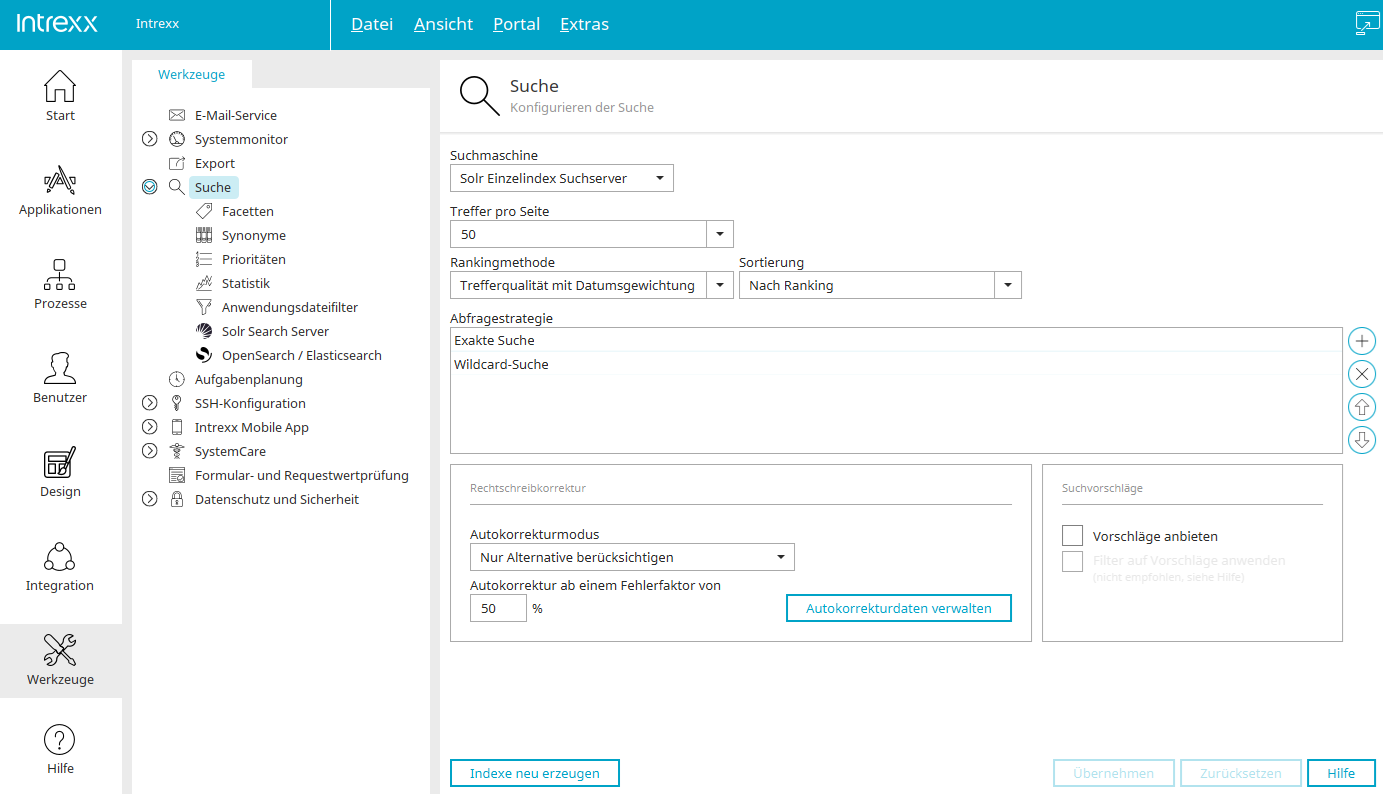The width and height of the screenshot is (1383, 794).
Task: Click 'Autokorrekturdaten verwalten' button
Action: click(x=899, y=608)
